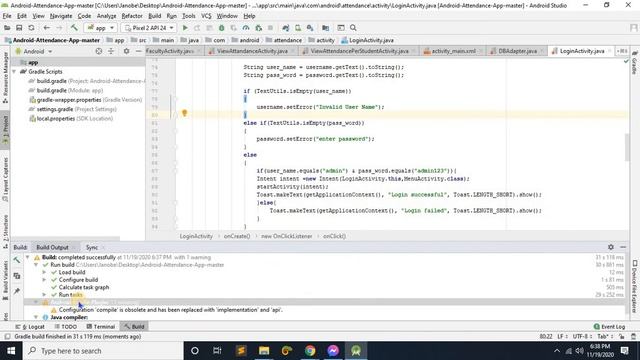Image resolution: width=640 pixels, height=360 pixels.
Task: Open the VCS menu
Action: click(206, 16)
